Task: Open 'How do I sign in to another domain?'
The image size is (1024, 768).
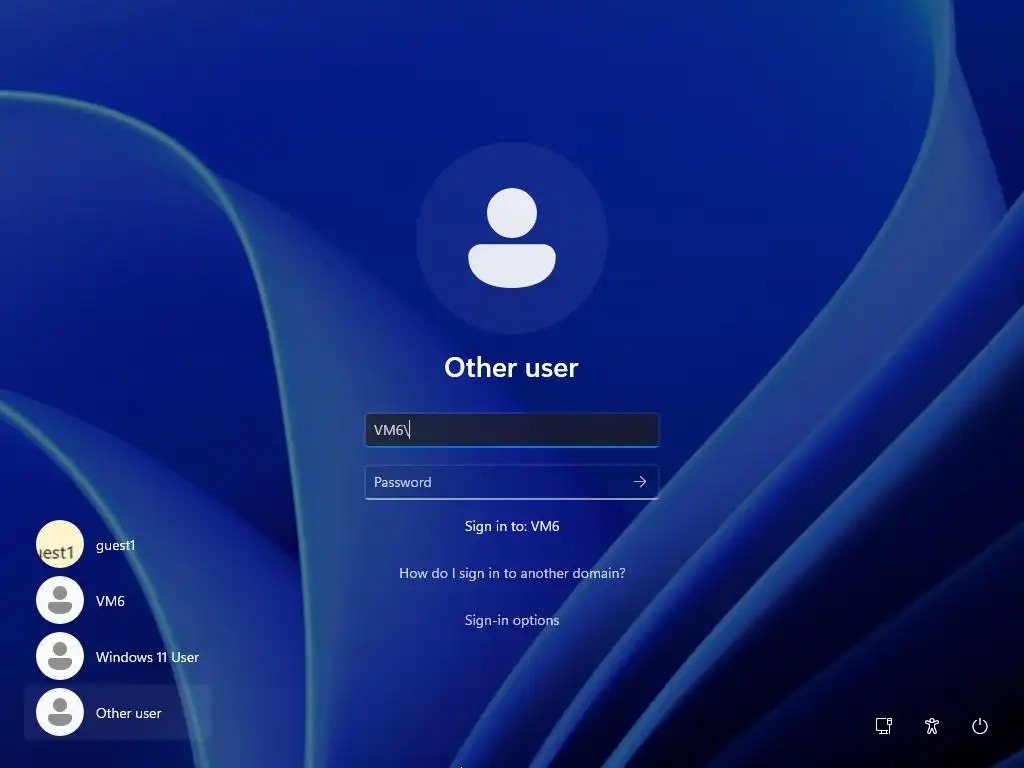Action: 512,573
